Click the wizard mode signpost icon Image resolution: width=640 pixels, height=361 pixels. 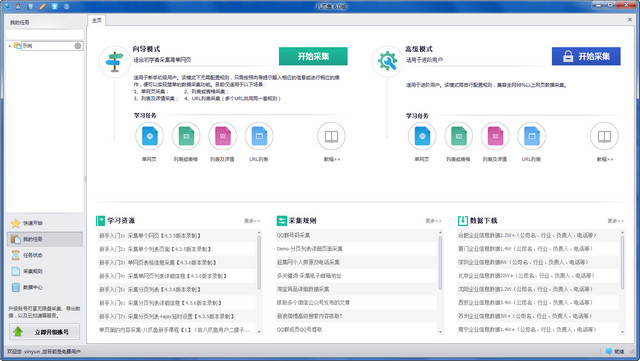[115, 61]
